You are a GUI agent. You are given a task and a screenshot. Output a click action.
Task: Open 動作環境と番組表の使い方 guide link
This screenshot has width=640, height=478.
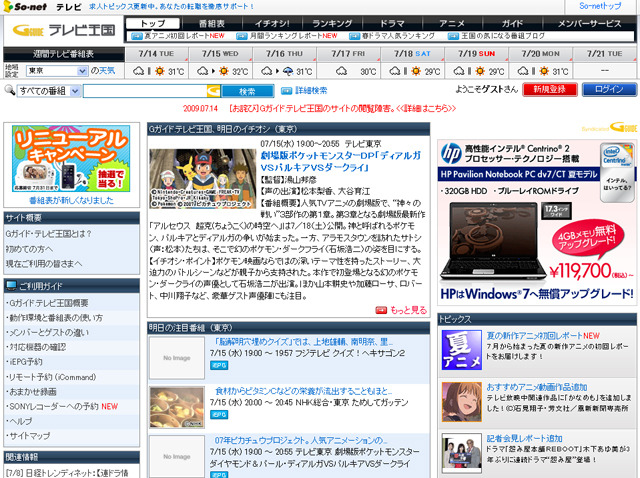(x=56, y=318)
